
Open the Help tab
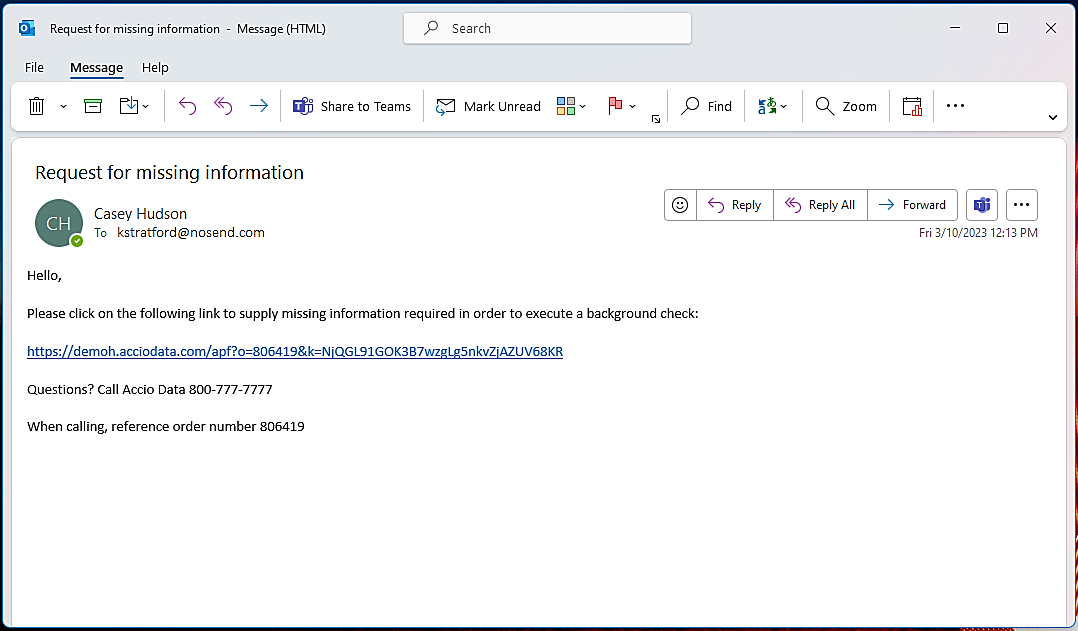point(155,67)
